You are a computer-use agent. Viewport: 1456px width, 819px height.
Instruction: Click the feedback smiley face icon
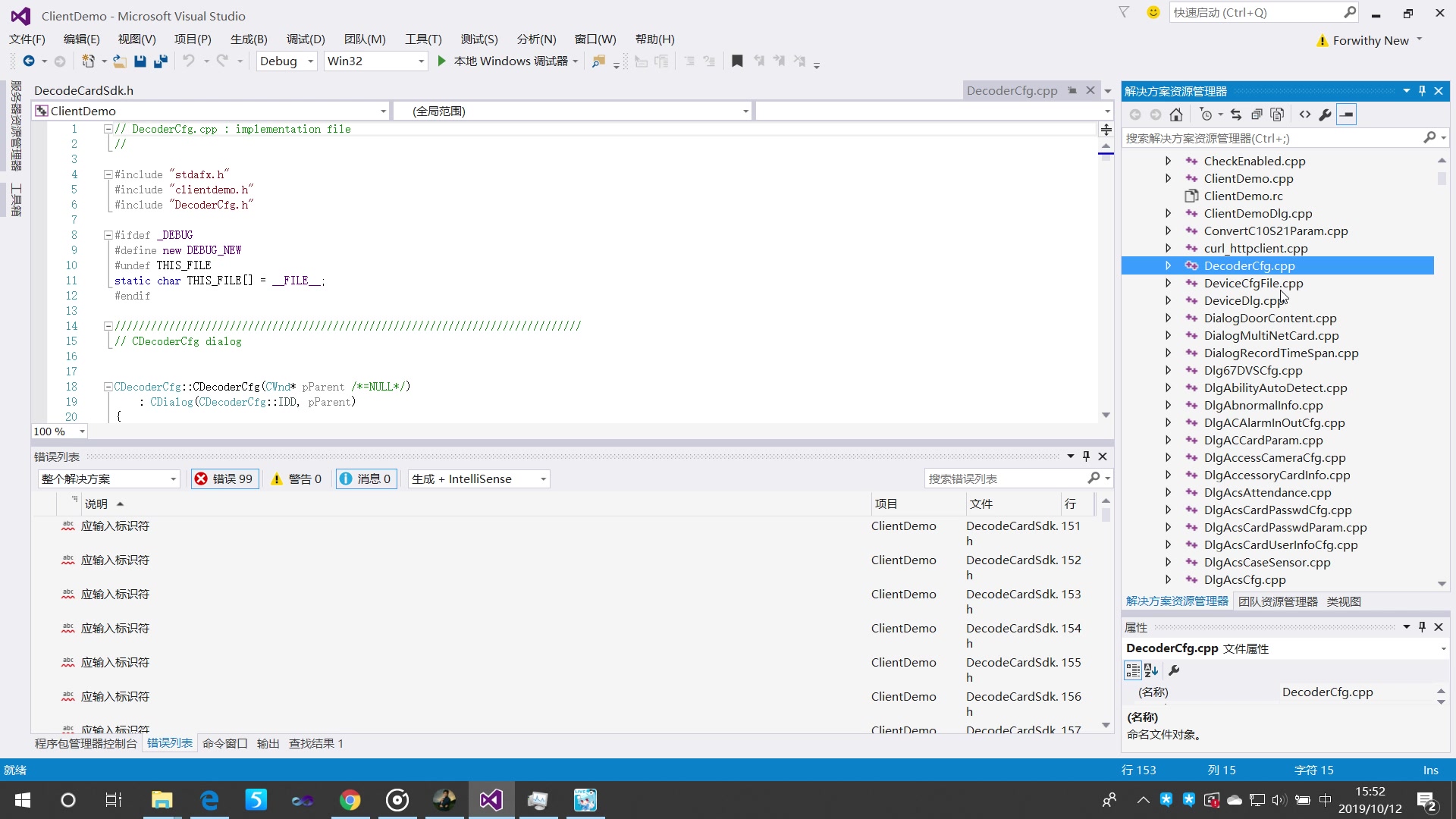[x=1153, y=12]
